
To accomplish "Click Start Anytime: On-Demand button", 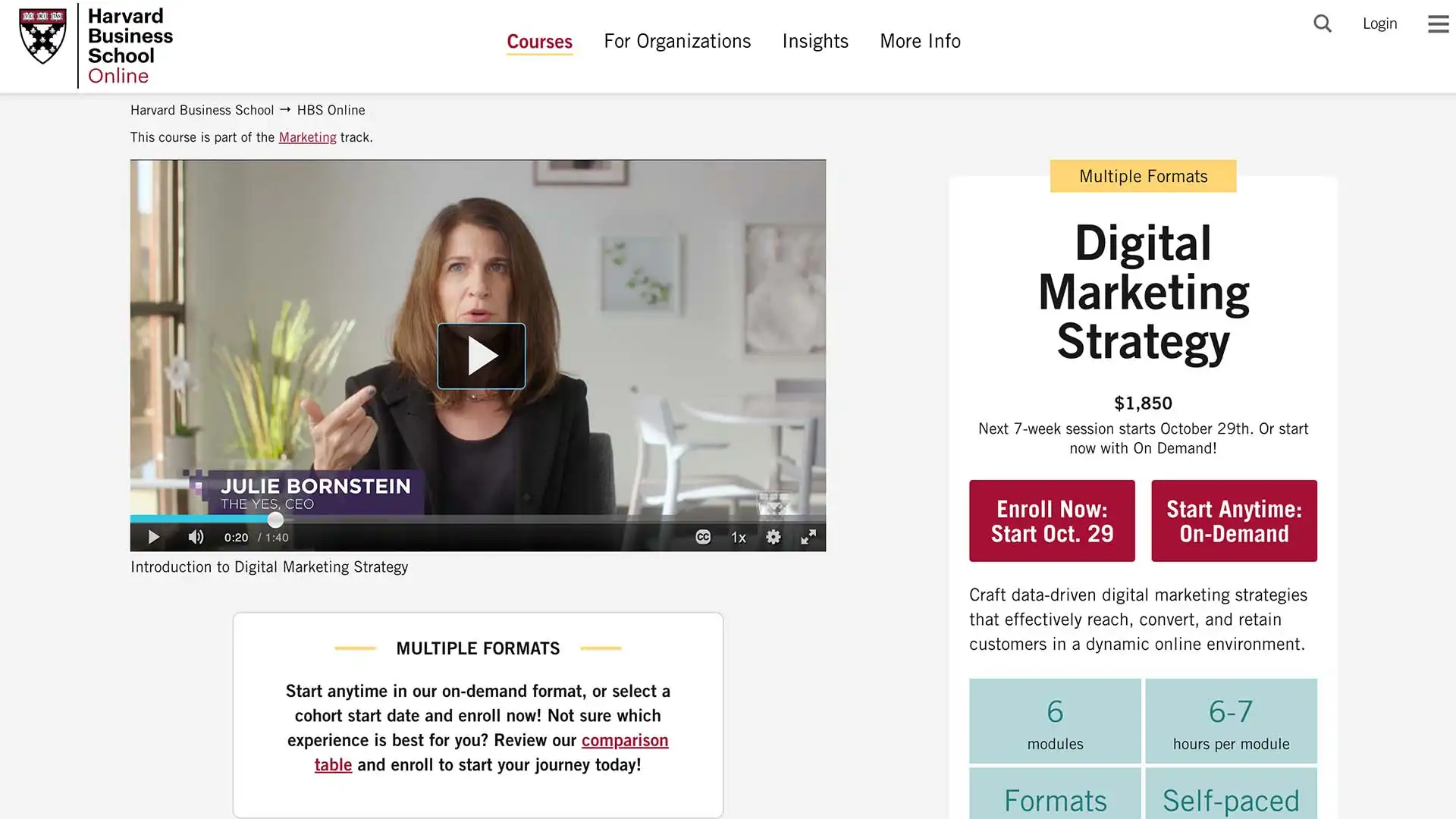I will coord(1234,521).
